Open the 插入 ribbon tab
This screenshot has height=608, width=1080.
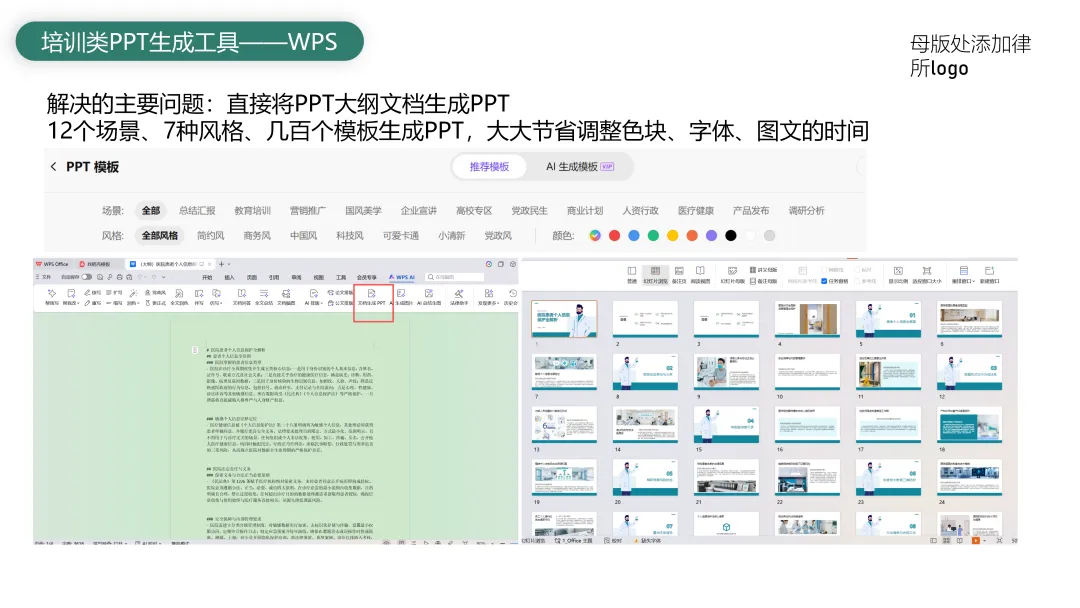[x=229, y=277]
